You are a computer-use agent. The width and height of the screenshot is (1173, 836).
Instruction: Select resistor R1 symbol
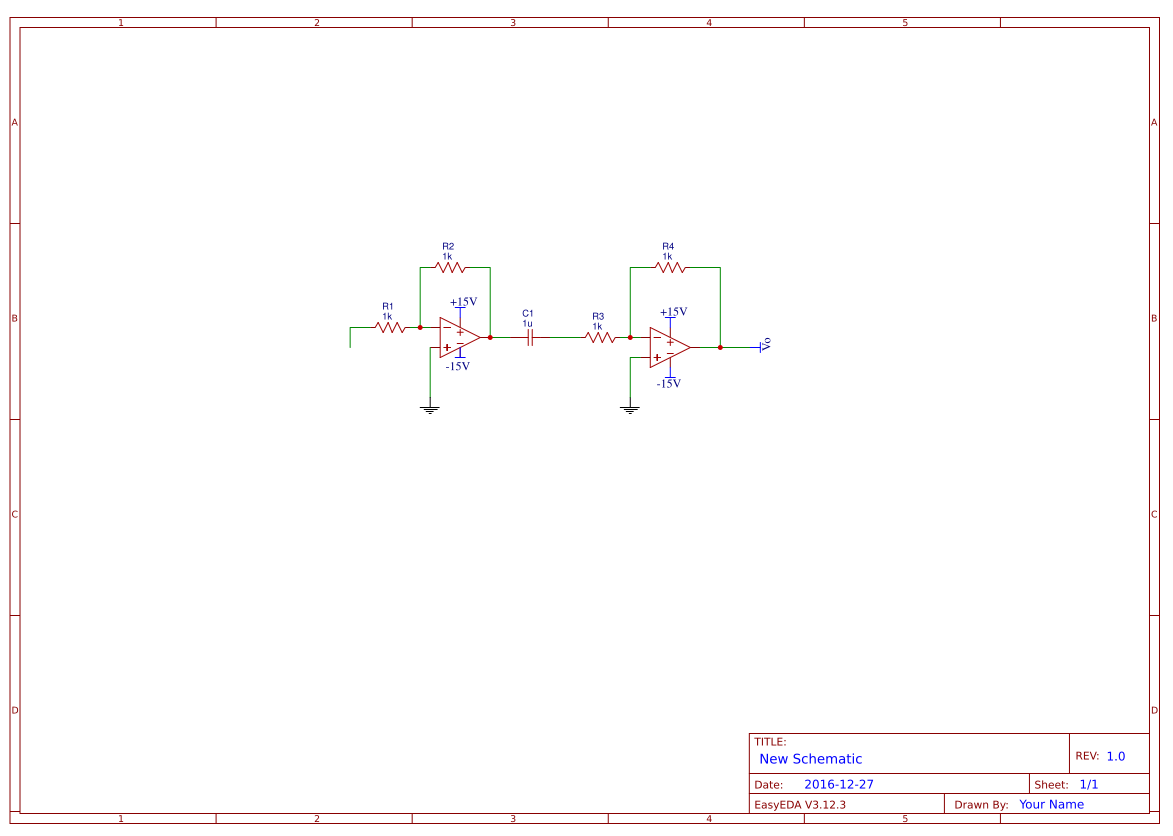(x=390, y=328)
